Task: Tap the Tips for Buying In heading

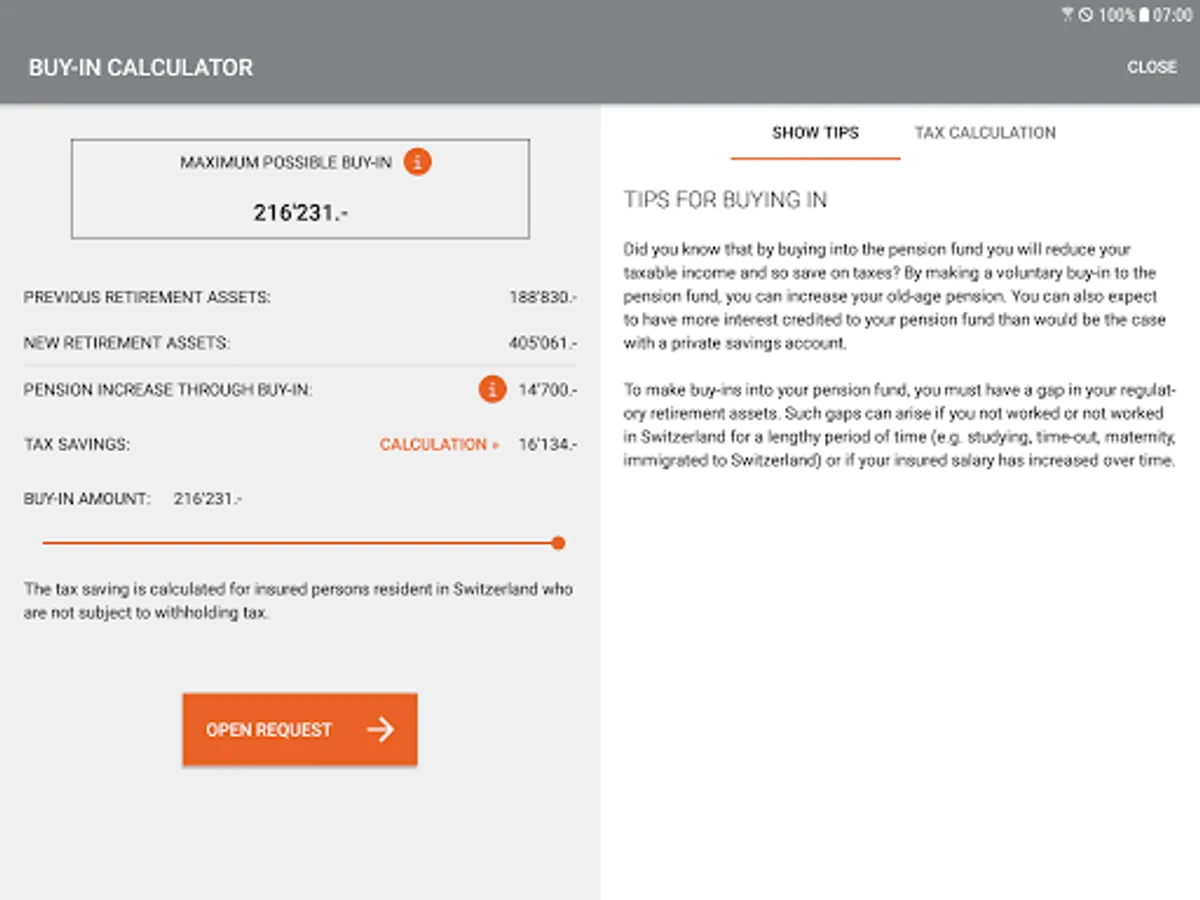Action: click(725, 200)
